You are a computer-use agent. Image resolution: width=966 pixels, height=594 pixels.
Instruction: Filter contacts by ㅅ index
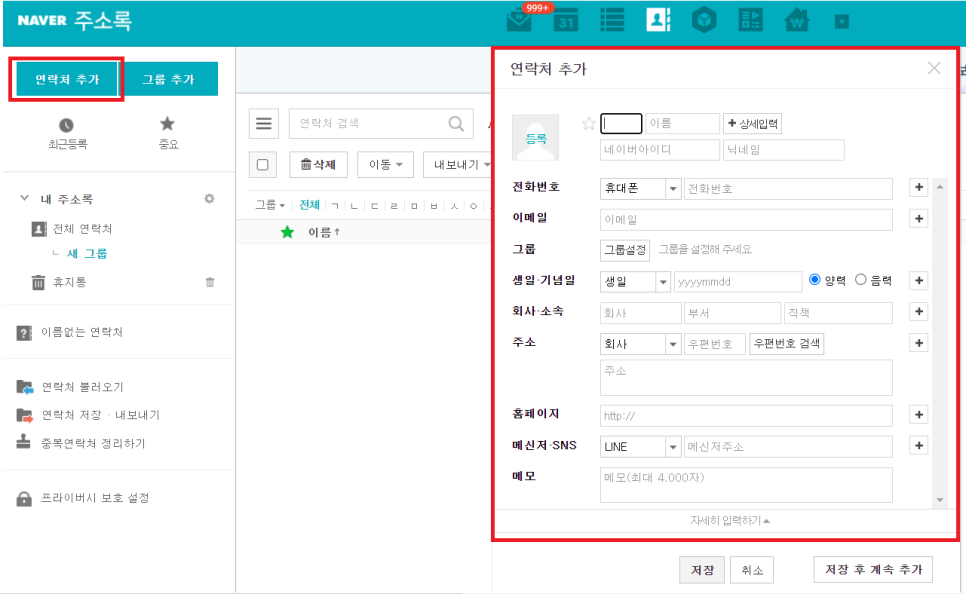click(454, 206)
